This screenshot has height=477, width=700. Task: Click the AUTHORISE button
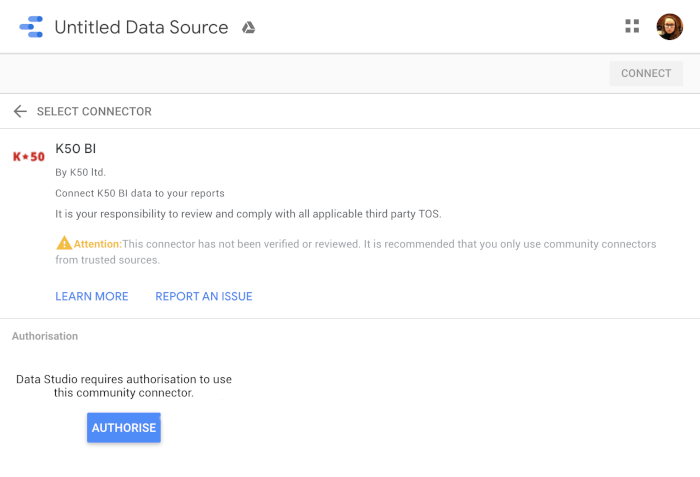[124, 427]
